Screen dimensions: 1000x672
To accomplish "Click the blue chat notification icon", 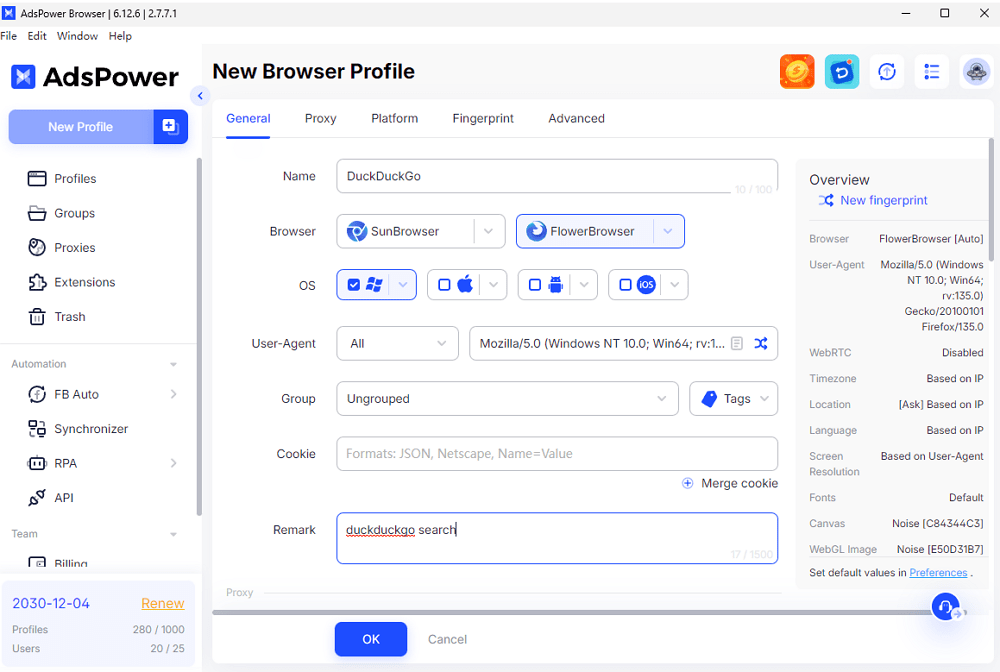I will coord(842,71).
